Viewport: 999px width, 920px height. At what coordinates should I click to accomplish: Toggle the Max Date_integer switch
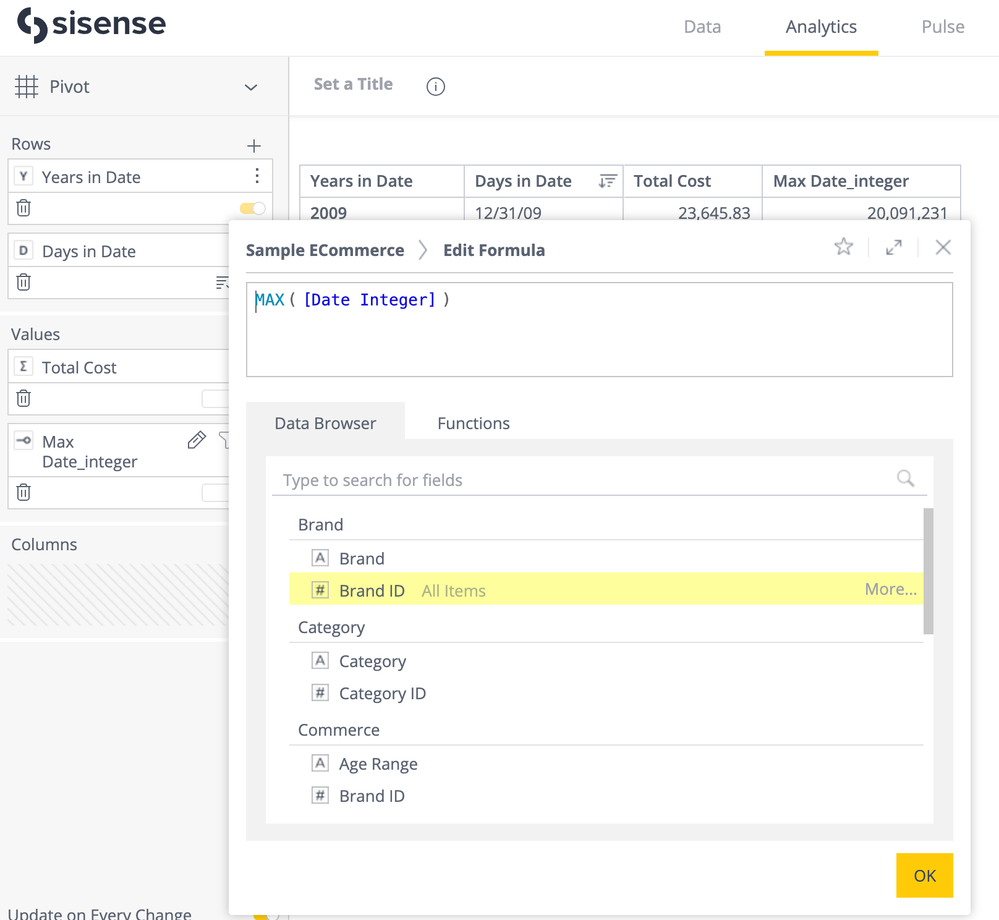coord(215,492)
